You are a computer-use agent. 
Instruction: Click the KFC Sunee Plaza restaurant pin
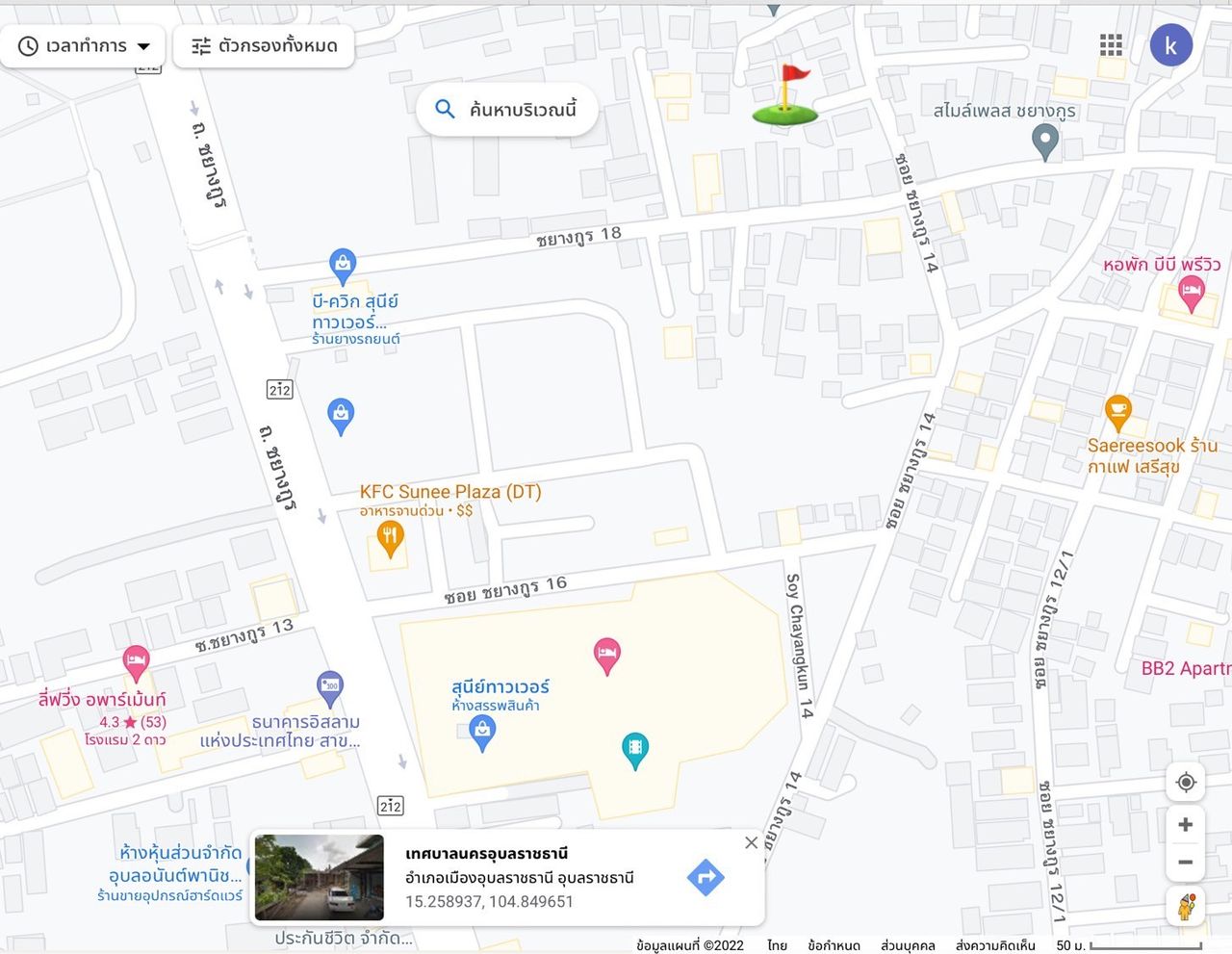(390, 540)
